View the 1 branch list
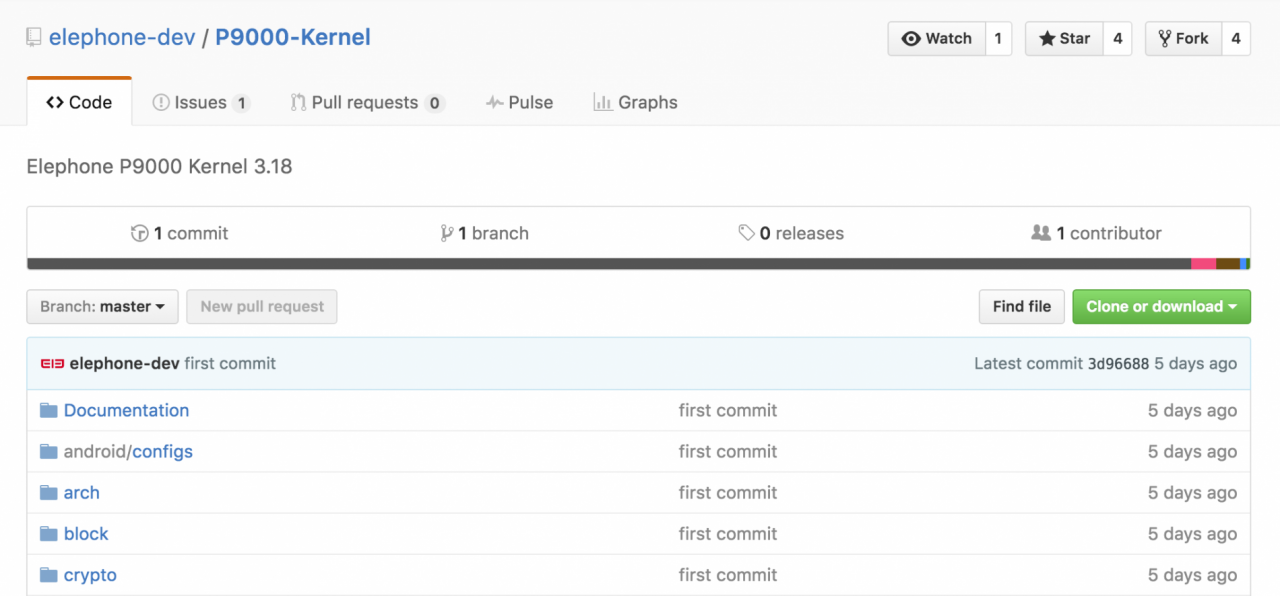1280x596 pixels. tap(485, 233)
